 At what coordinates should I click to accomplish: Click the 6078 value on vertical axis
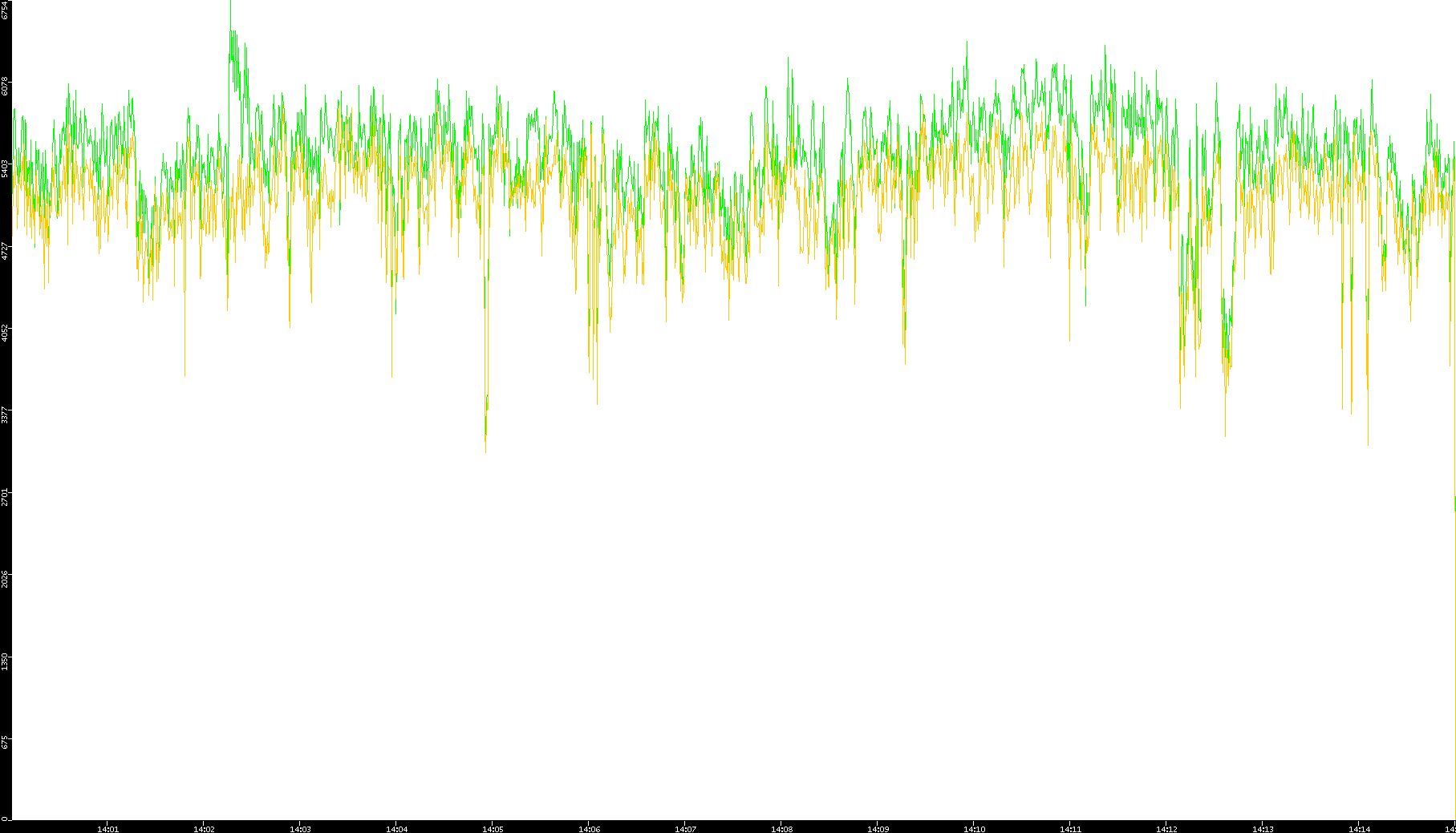coord(6,85)
